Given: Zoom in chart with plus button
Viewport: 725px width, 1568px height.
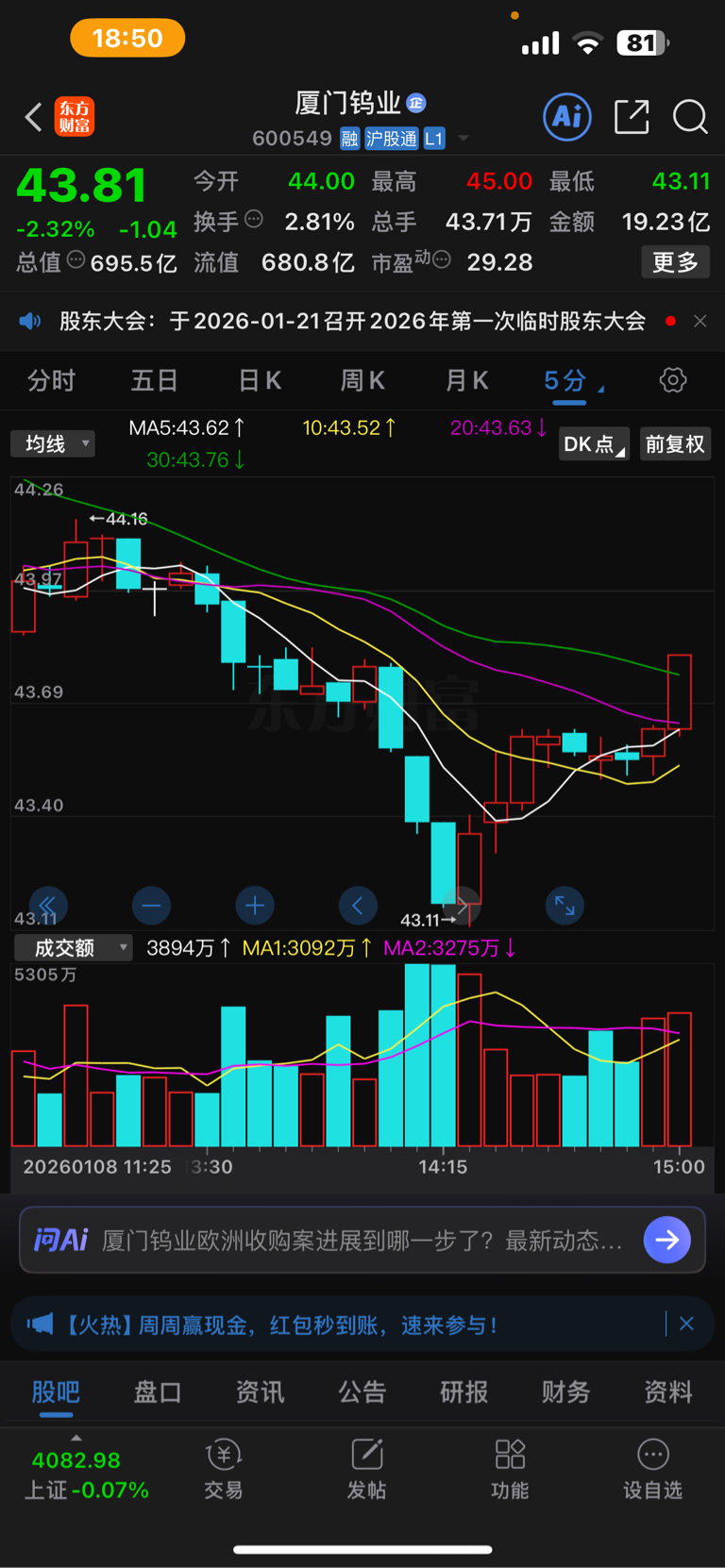Looking at the screenshot, I should pyautogui.click(x=255, y=906).
